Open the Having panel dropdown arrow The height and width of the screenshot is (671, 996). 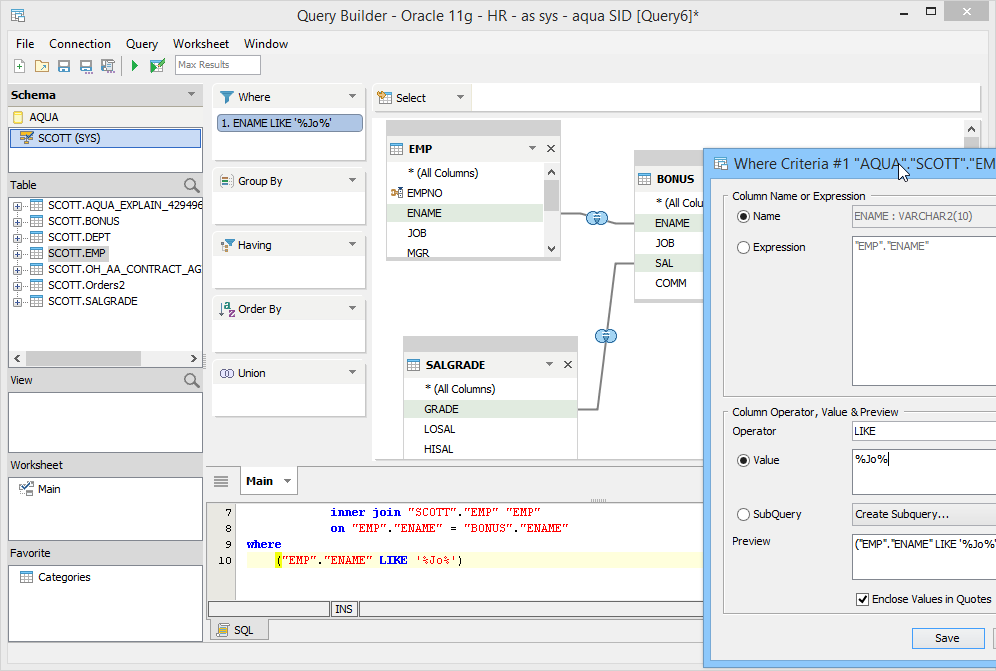coord(353,245)
